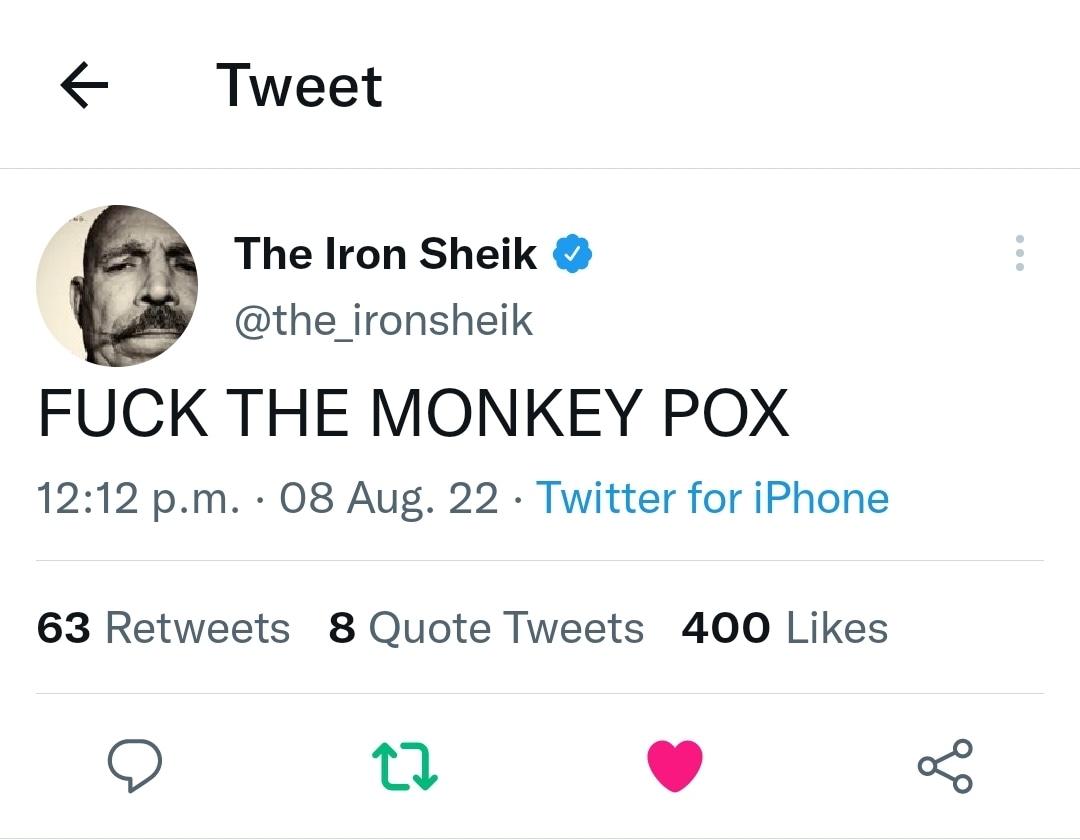Reply with the speech bubble icon
Viewport: 1080px width, 840px height.
click(x=134, y=765)
